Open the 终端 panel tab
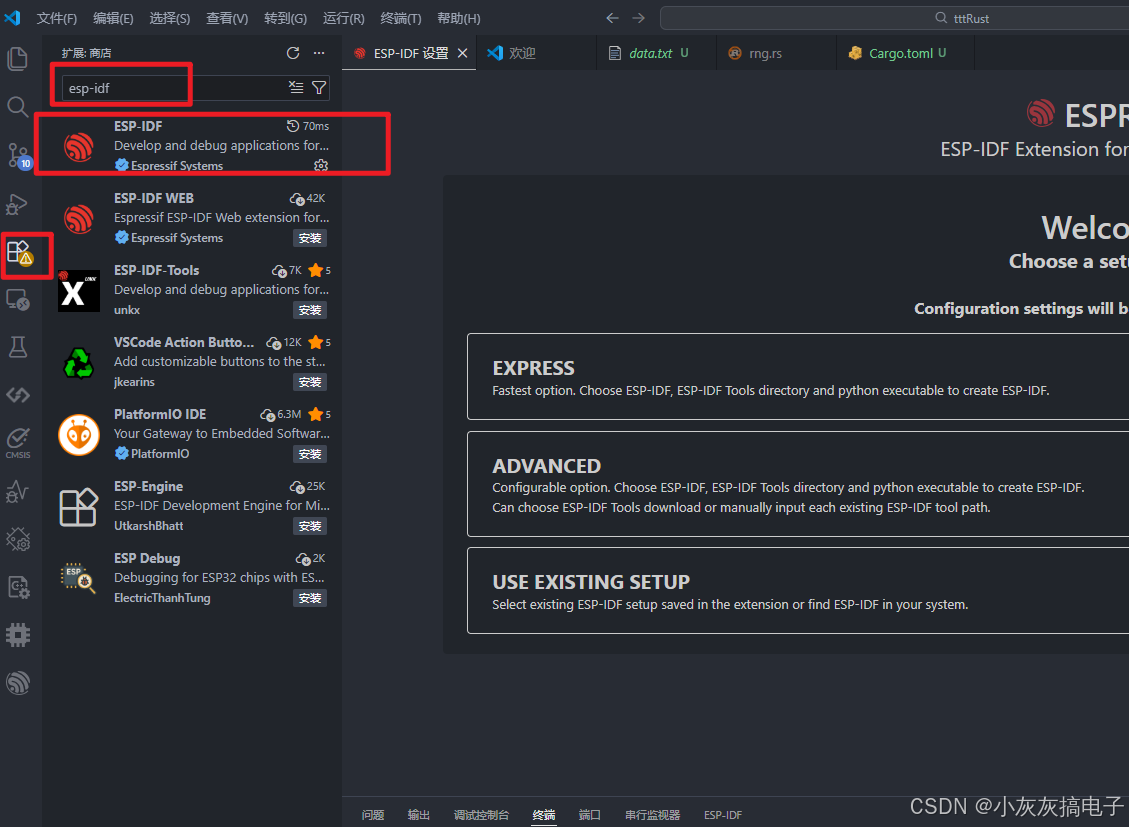 (x=544, y=815)
